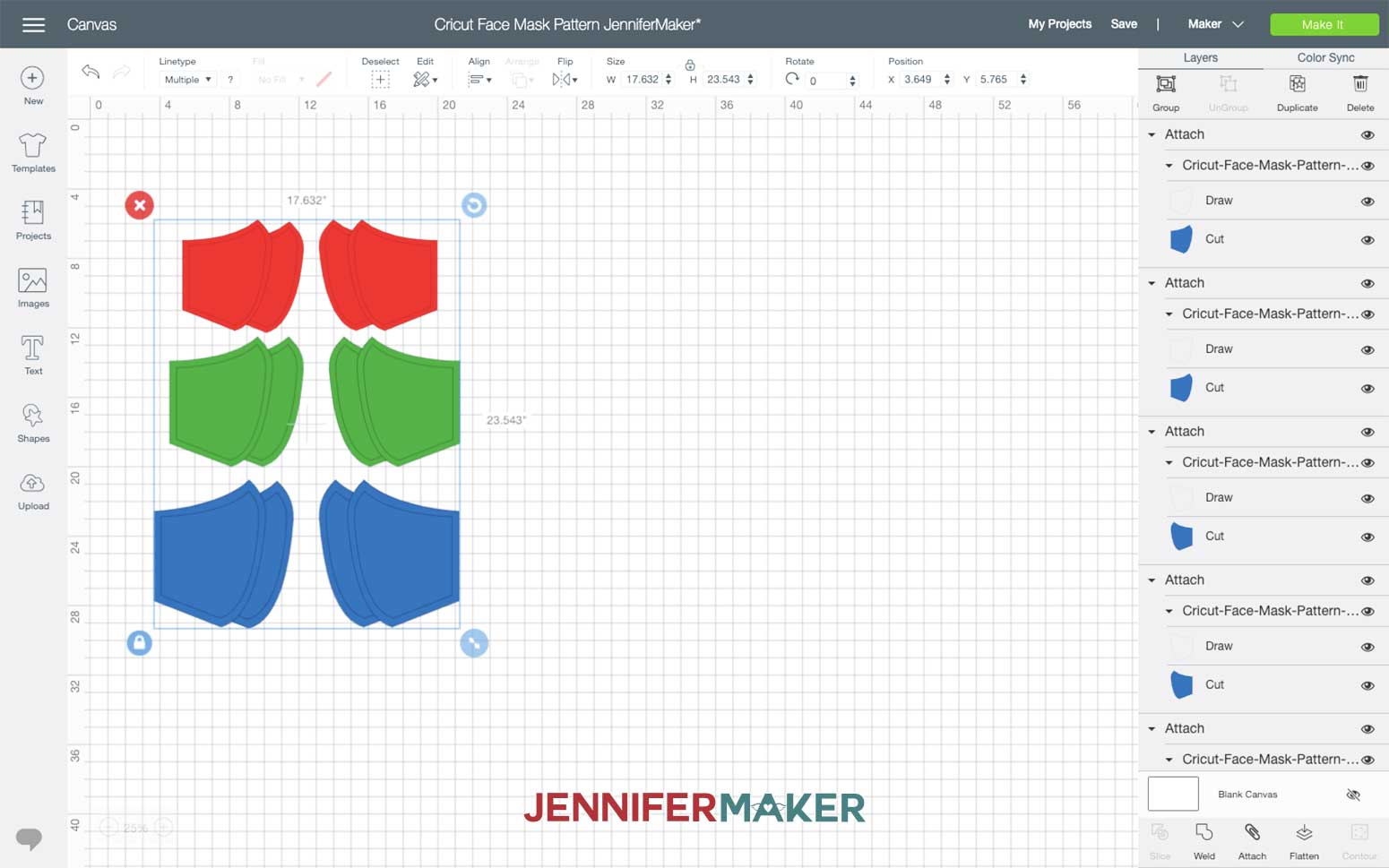Open the Upload tool
Screen dimensions: 1389x868
32,490
